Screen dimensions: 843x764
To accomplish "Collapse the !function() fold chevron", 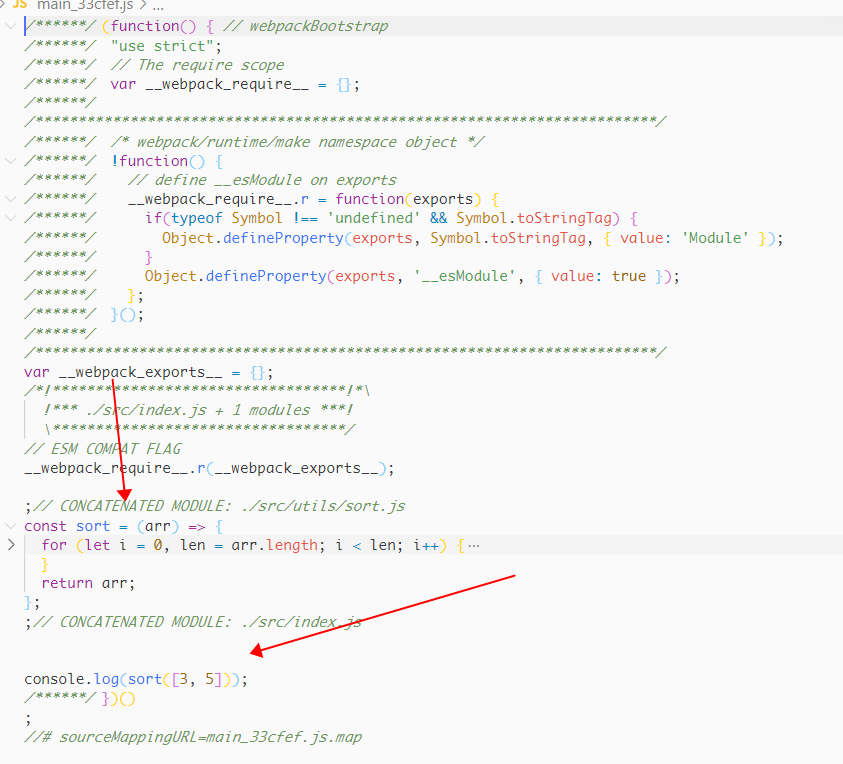I will (x=10, y=161).
